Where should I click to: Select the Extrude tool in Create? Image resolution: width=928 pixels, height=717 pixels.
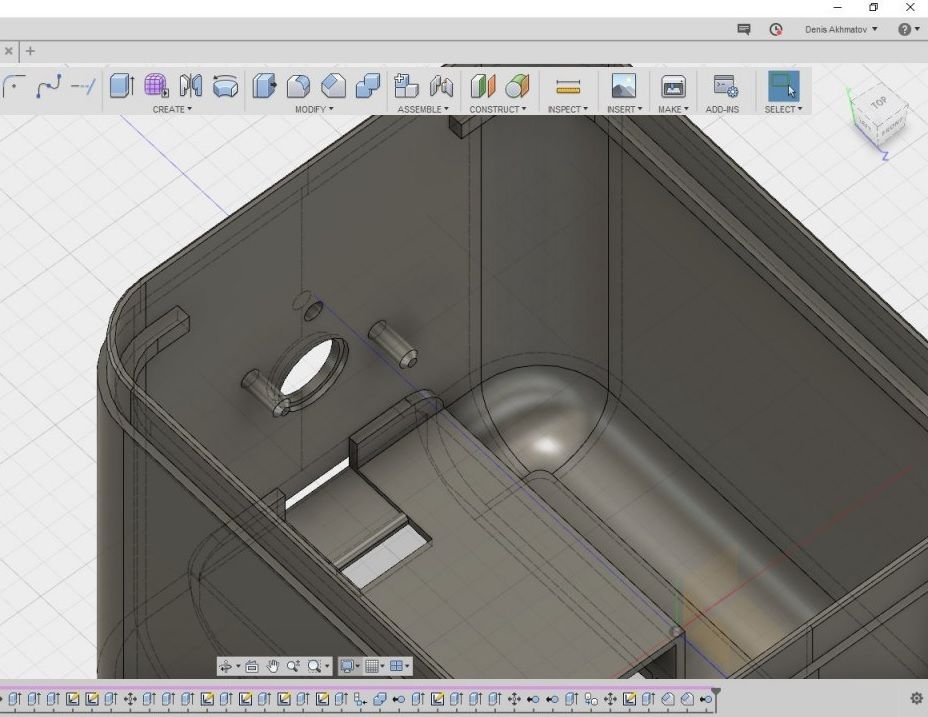click(121, 86)
